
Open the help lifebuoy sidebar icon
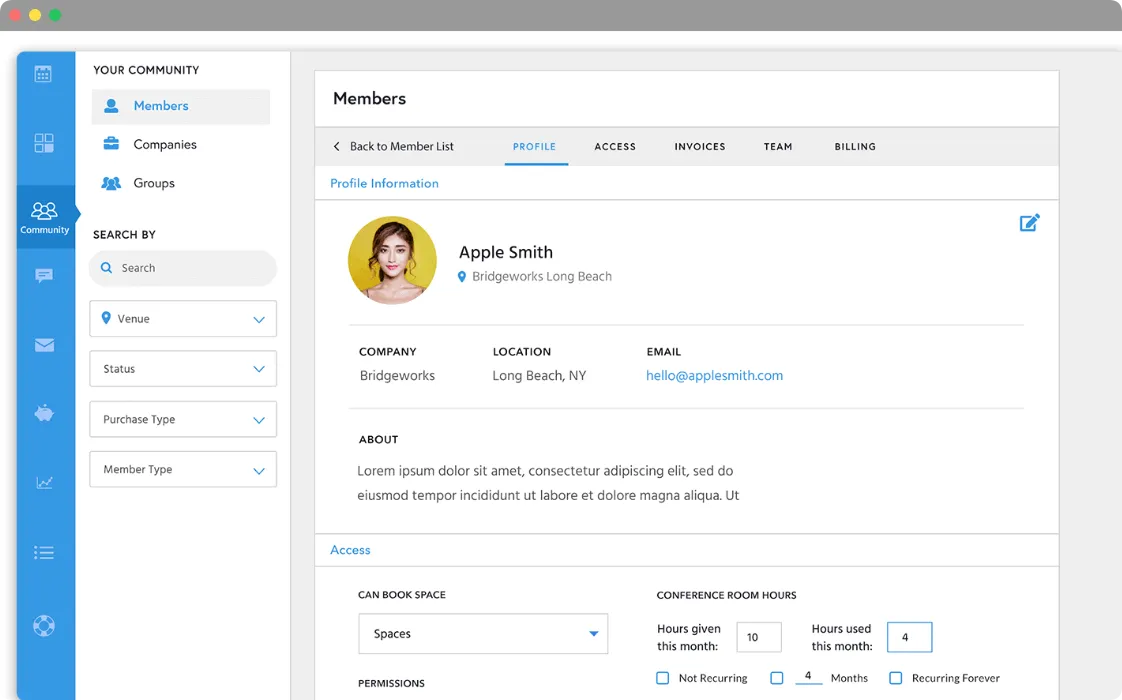click(44, 626)
